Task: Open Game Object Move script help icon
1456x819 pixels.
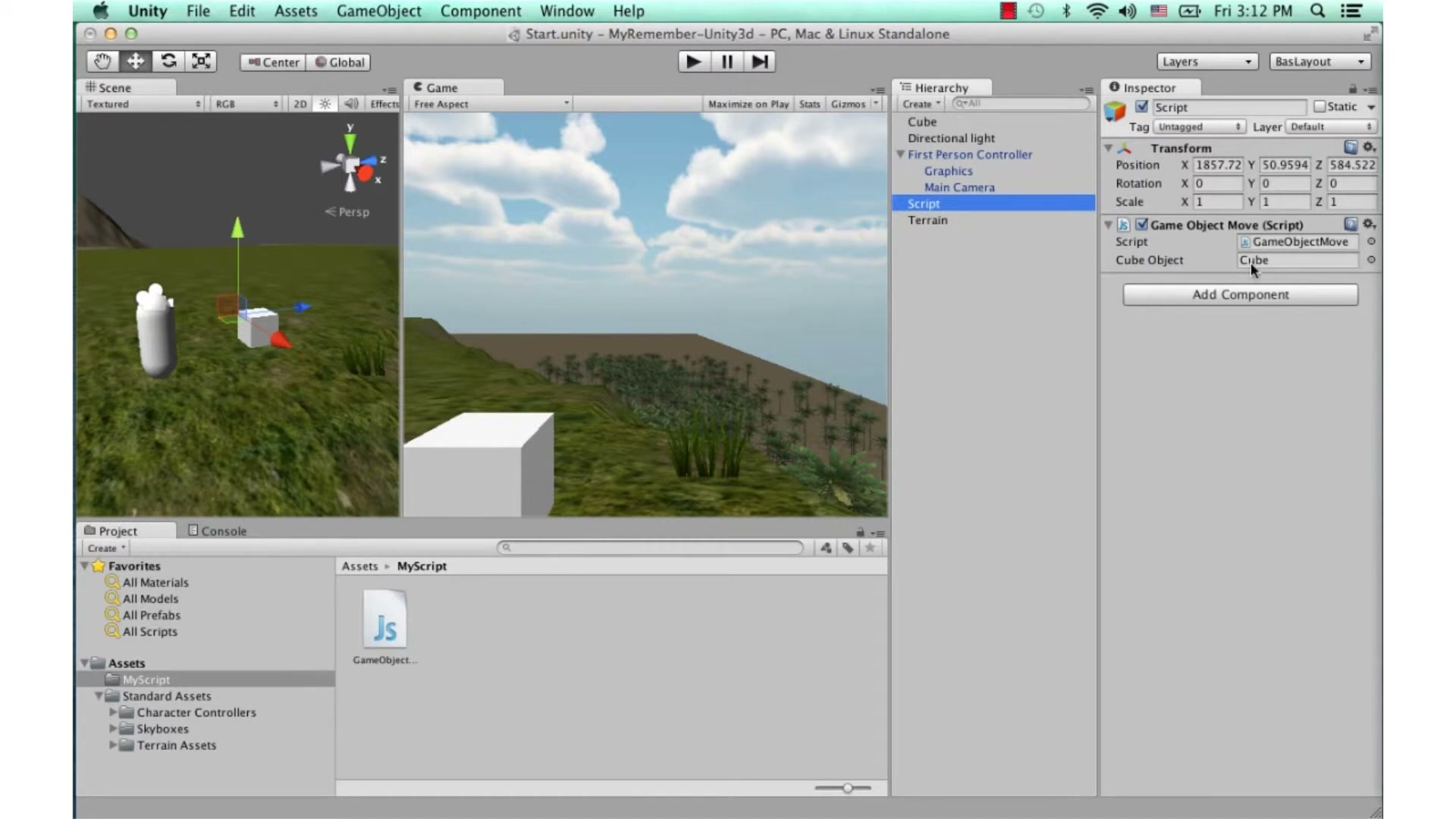Action: (1351, 224)
